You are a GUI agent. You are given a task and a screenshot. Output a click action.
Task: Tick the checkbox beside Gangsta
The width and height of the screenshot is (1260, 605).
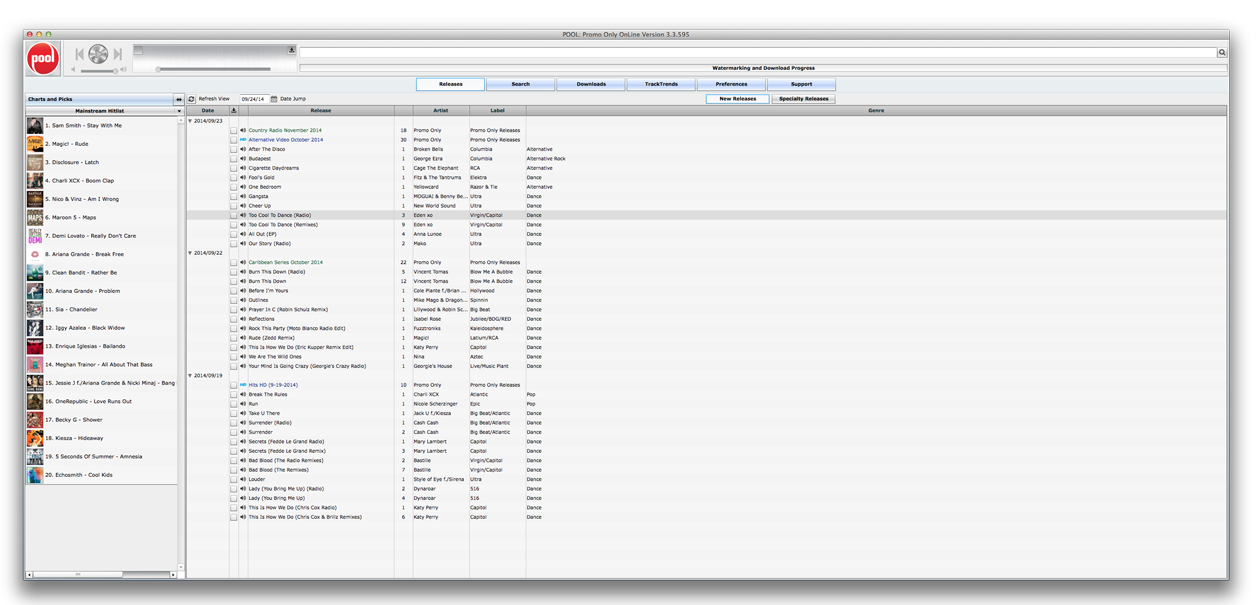[x=234, y=197]
